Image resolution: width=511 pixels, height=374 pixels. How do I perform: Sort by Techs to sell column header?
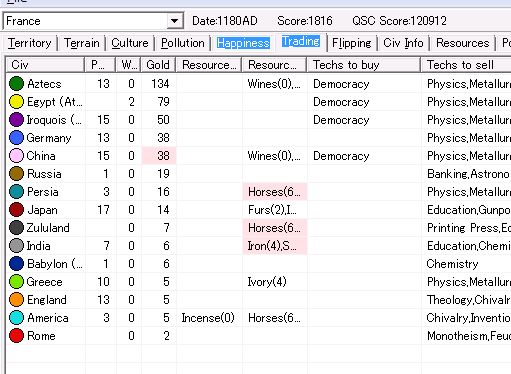coord(466,65)
